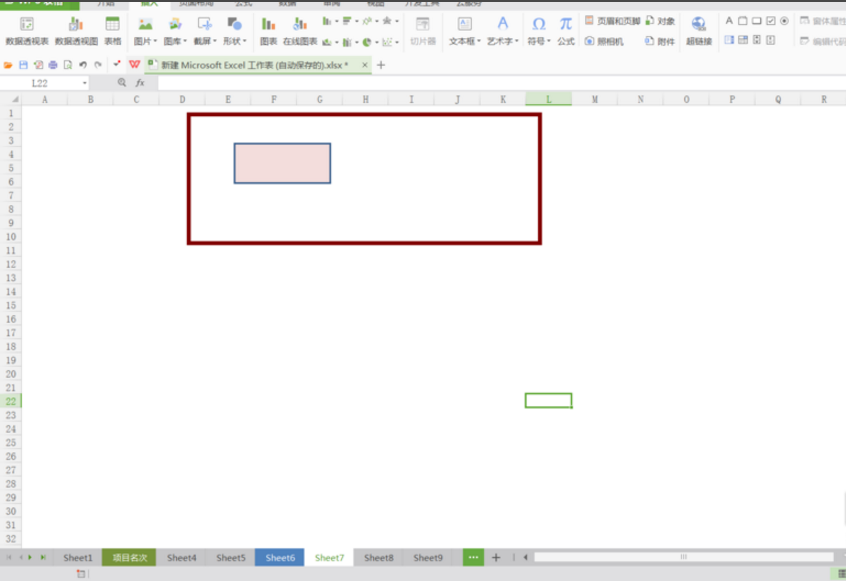Image resolution: width=846 pixels, height=581 pixels.
Task: Open a new document tab with plus
Action: tap(381, 65)
